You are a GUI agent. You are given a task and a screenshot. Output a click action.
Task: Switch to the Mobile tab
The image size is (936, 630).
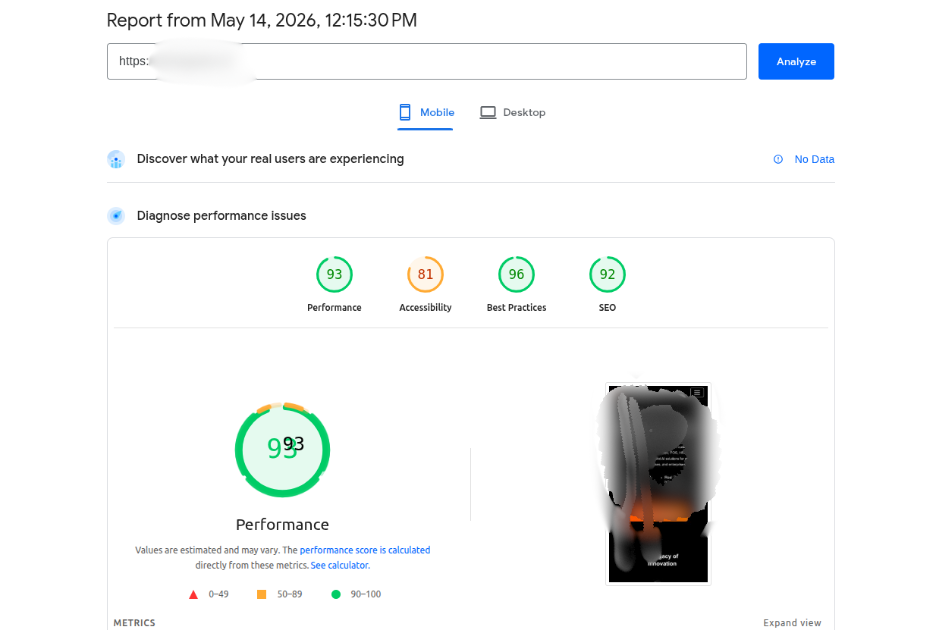coord(426,112)
